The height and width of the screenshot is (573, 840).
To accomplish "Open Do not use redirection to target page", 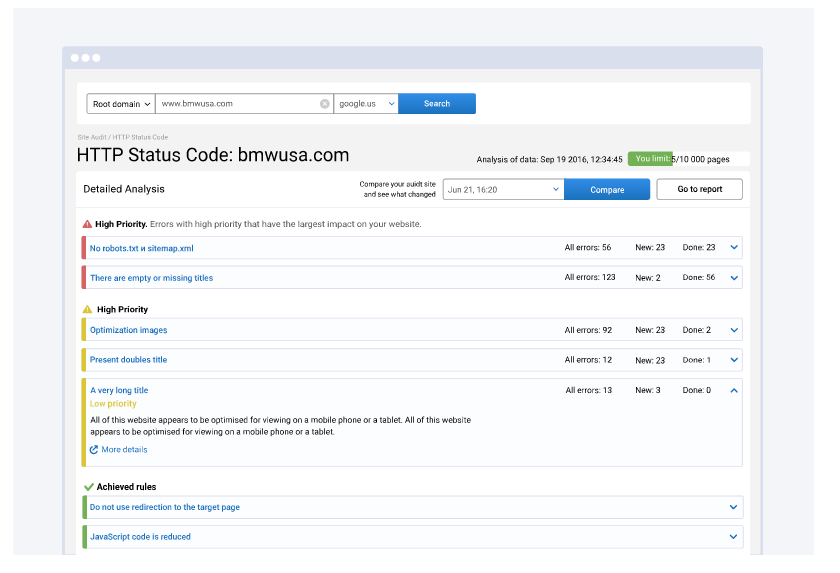I will [x=164, y=507].
